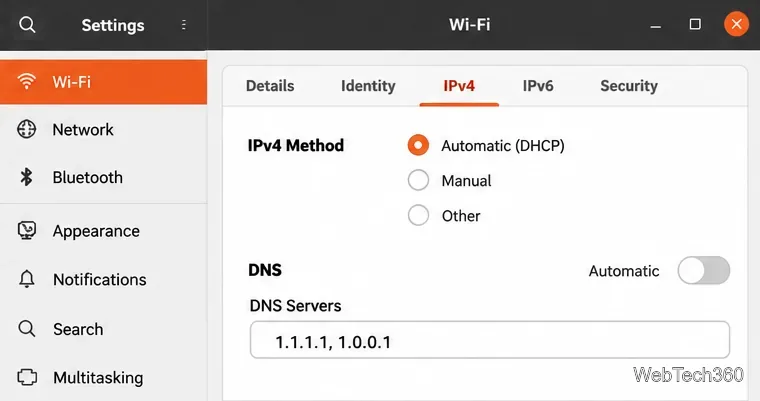Click the DNS Servers input field
This screenshot has height=401, width=760.
point(490,340)
